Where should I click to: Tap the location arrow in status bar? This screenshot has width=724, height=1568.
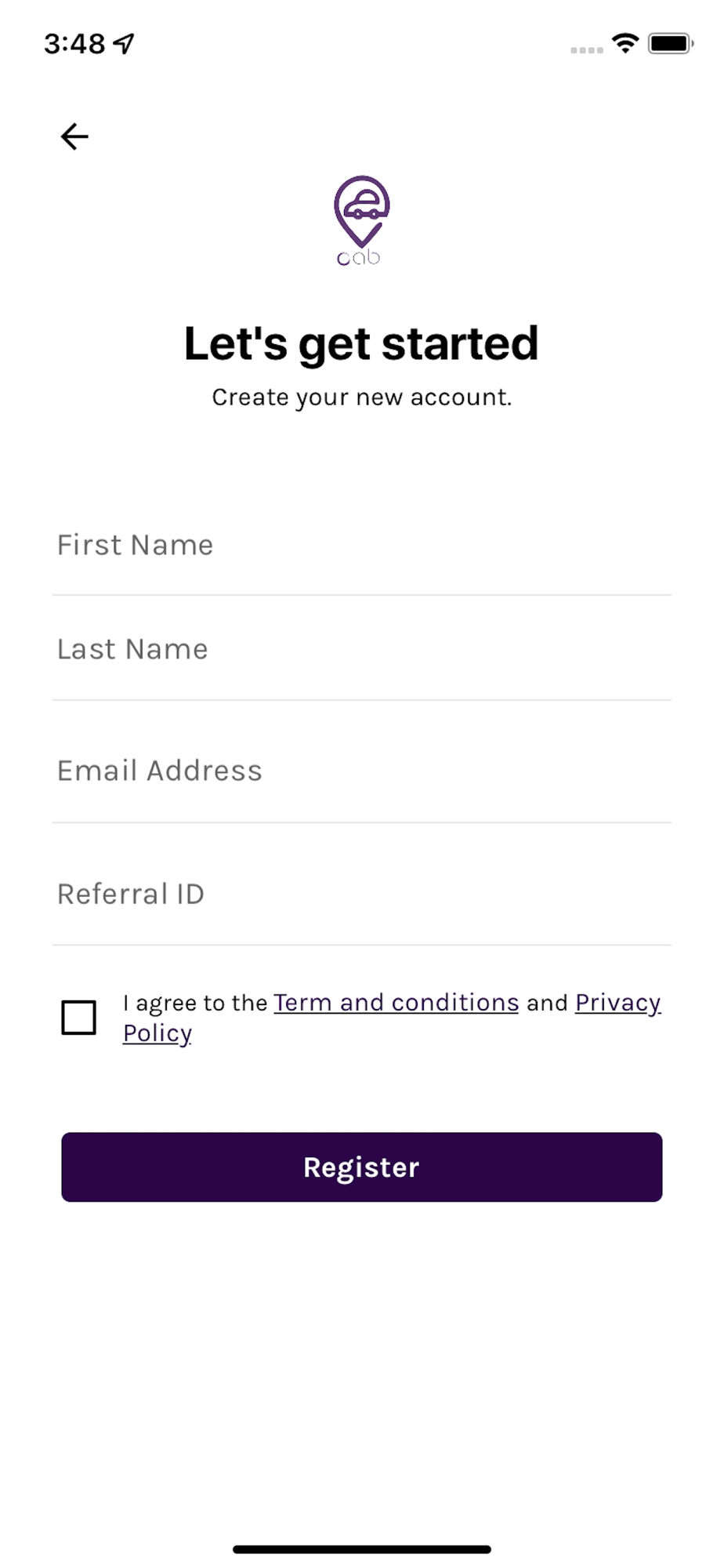pyautogui.click(x=124, y=44)
